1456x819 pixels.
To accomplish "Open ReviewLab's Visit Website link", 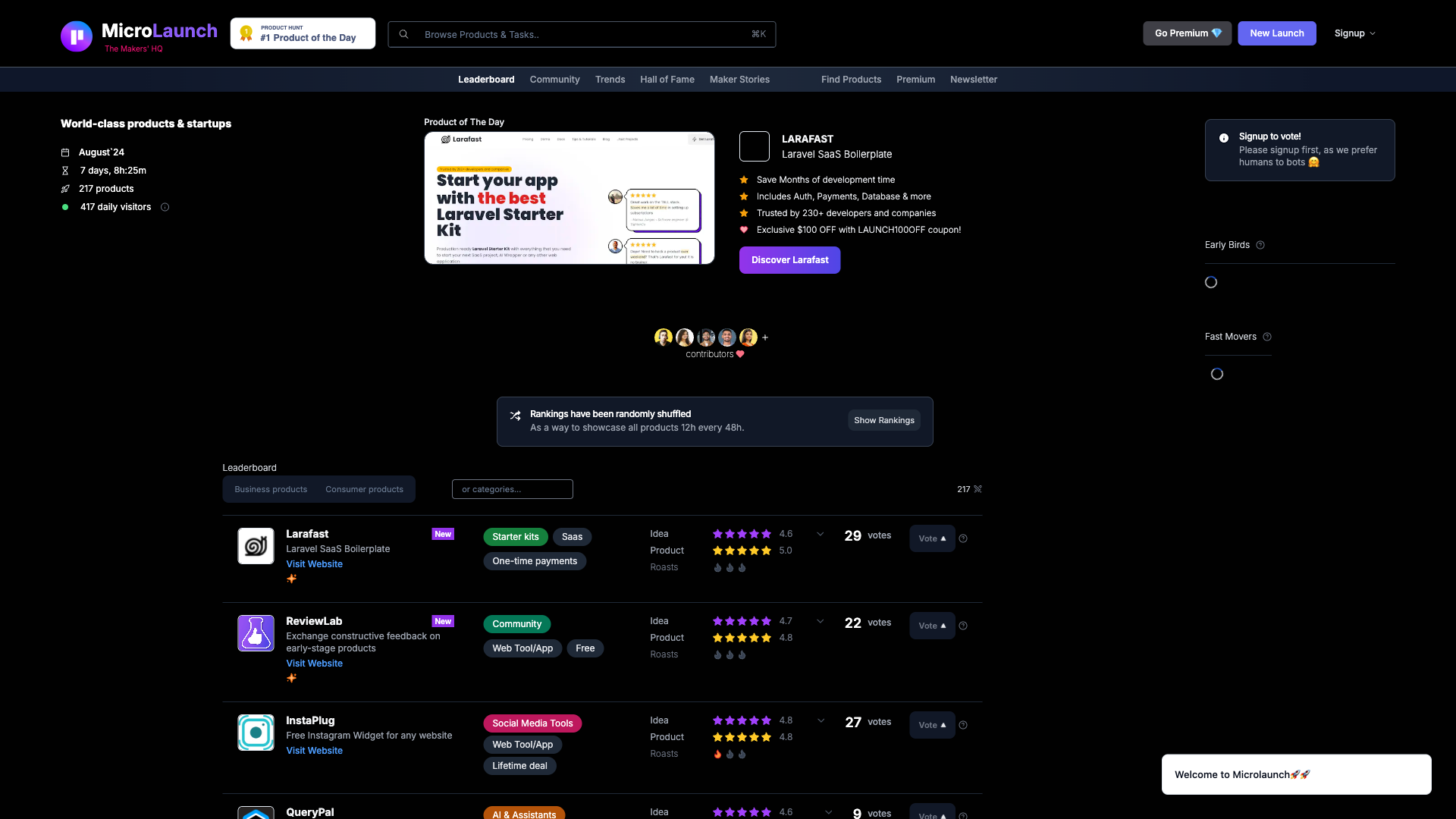I will tap(314, 664).
